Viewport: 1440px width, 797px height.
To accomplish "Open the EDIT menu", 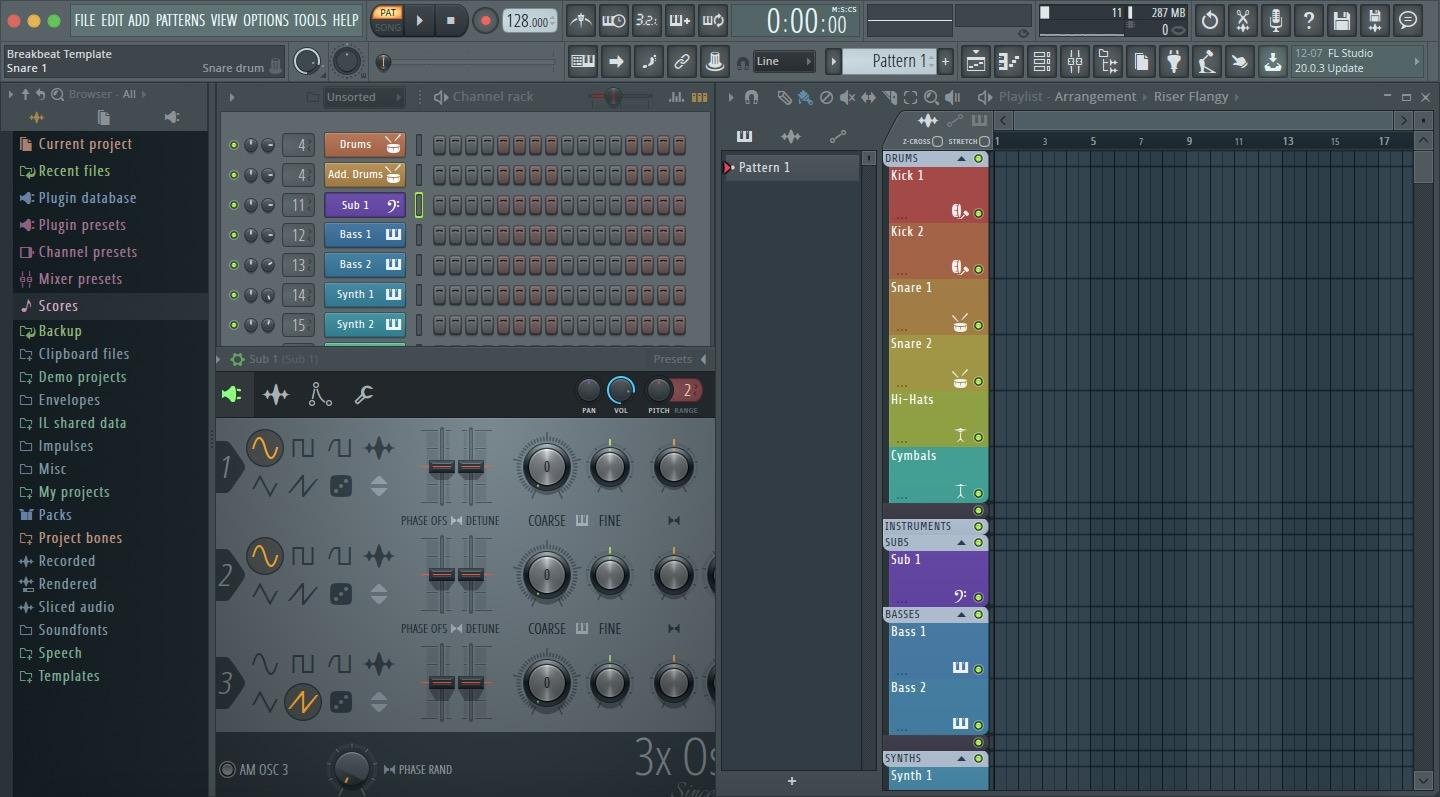I will [x=112, y=20].
